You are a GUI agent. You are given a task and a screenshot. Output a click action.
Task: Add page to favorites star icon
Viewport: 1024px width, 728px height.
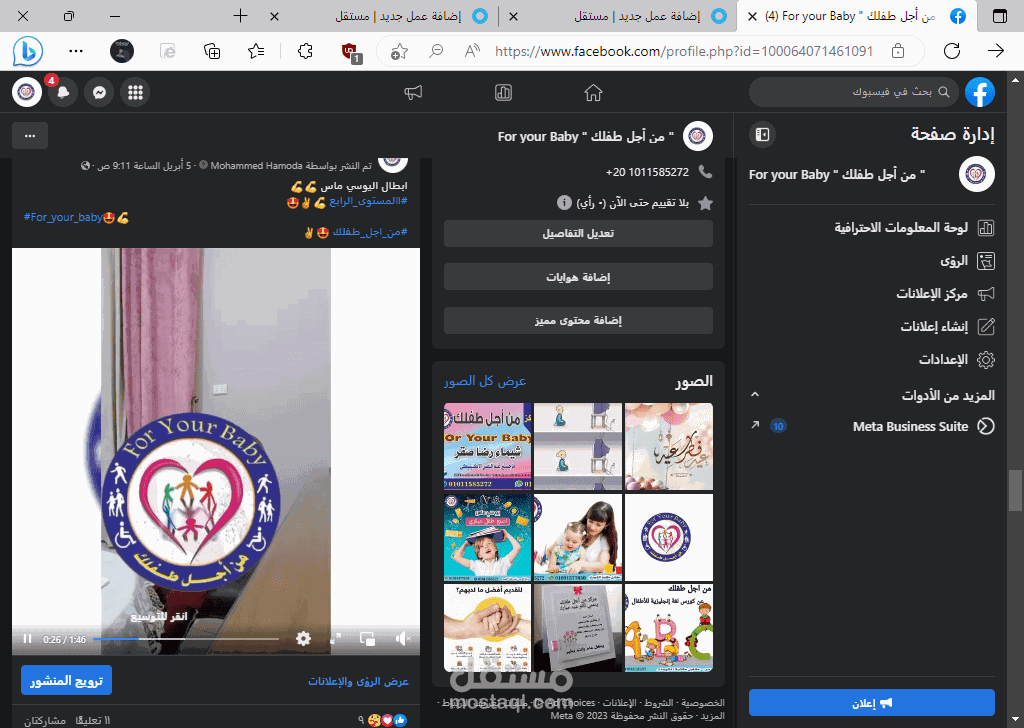pyautogui.click(x=398, y=52)
